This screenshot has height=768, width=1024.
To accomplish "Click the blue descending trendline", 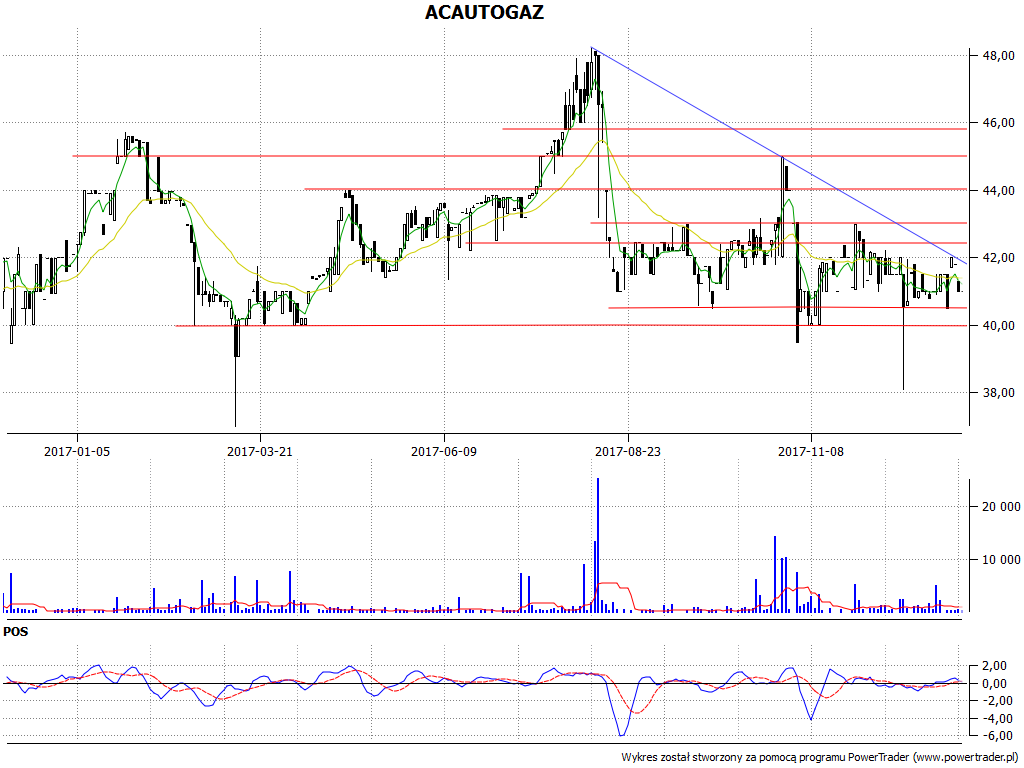I will tap(778, 155).
